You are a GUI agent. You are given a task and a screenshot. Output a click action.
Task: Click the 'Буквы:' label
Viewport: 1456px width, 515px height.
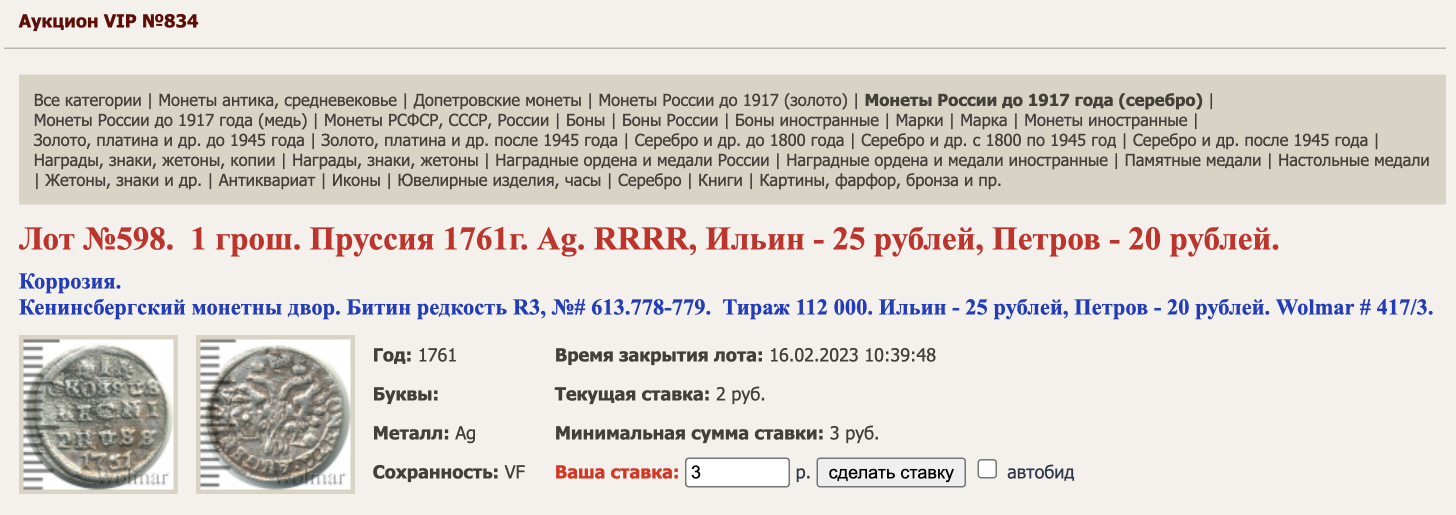[x=406, y=394]
